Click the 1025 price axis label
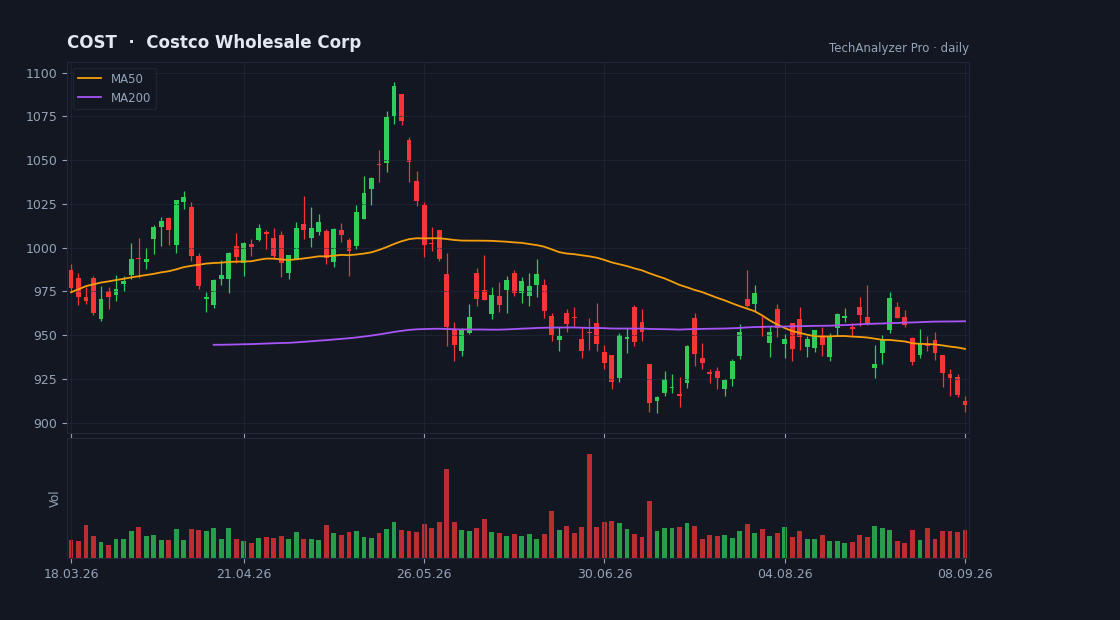 pyautogui.click(x=41, y=204)
